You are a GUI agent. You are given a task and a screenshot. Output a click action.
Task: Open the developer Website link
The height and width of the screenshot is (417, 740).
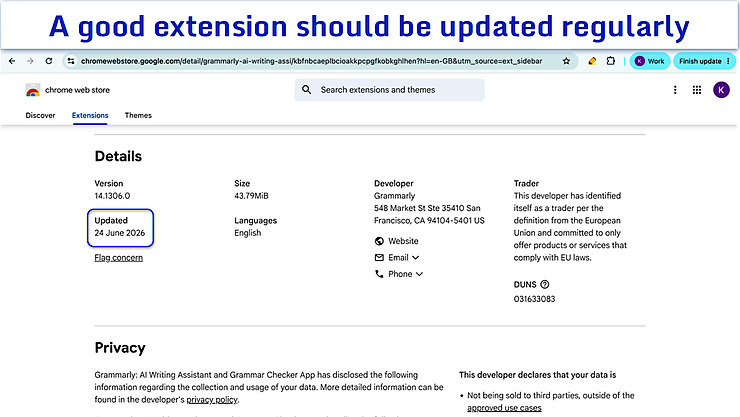pos(403,241)
